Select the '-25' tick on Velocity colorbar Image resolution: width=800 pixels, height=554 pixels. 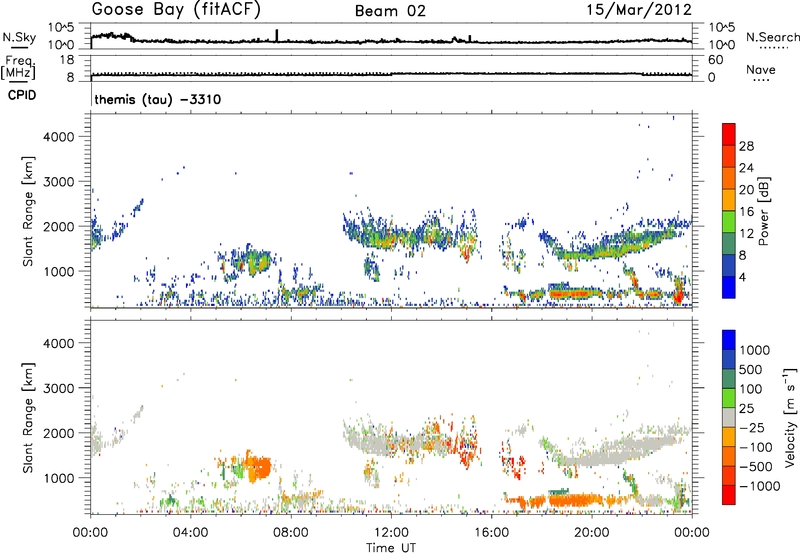tap(752, 427)
